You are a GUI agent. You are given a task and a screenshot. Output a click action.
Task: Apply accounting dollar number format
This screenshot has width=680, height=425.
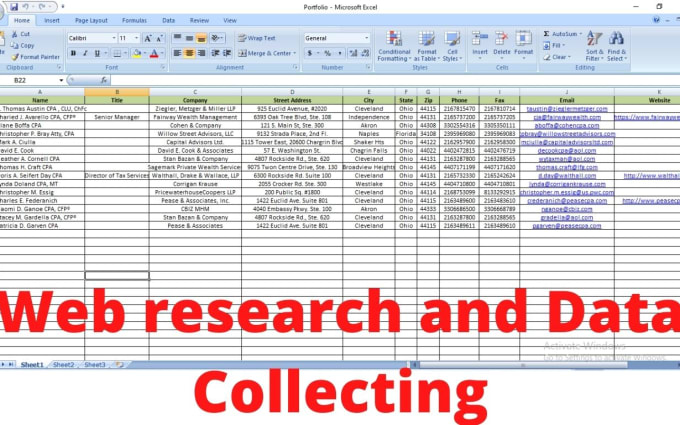[310, 53]
